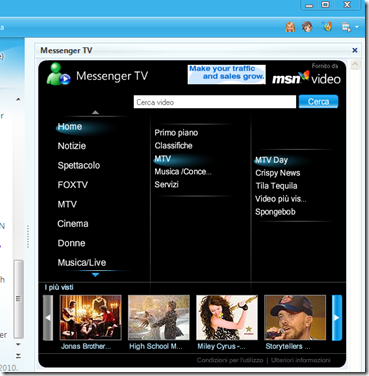Maximize the Messenger window

[x=326, y=5]
